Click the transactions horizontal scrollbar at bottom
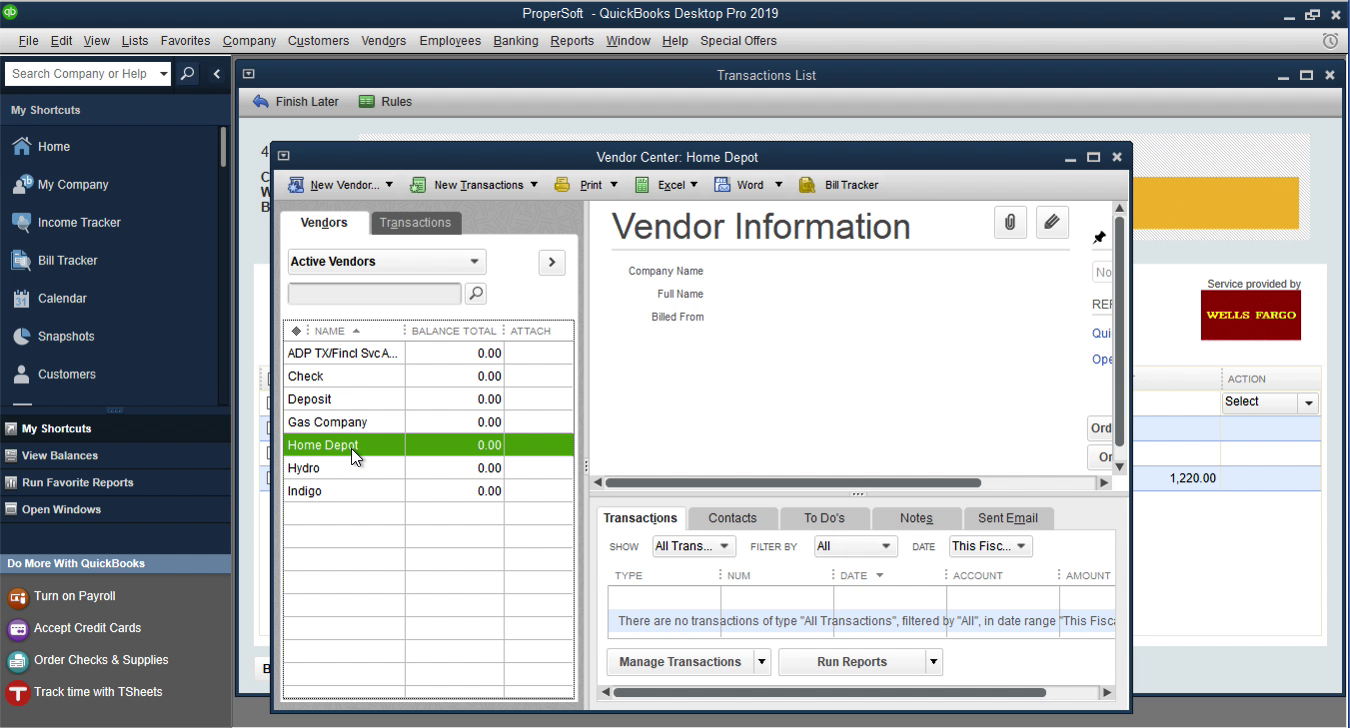The image size is (1350, 728). [829, 692]
